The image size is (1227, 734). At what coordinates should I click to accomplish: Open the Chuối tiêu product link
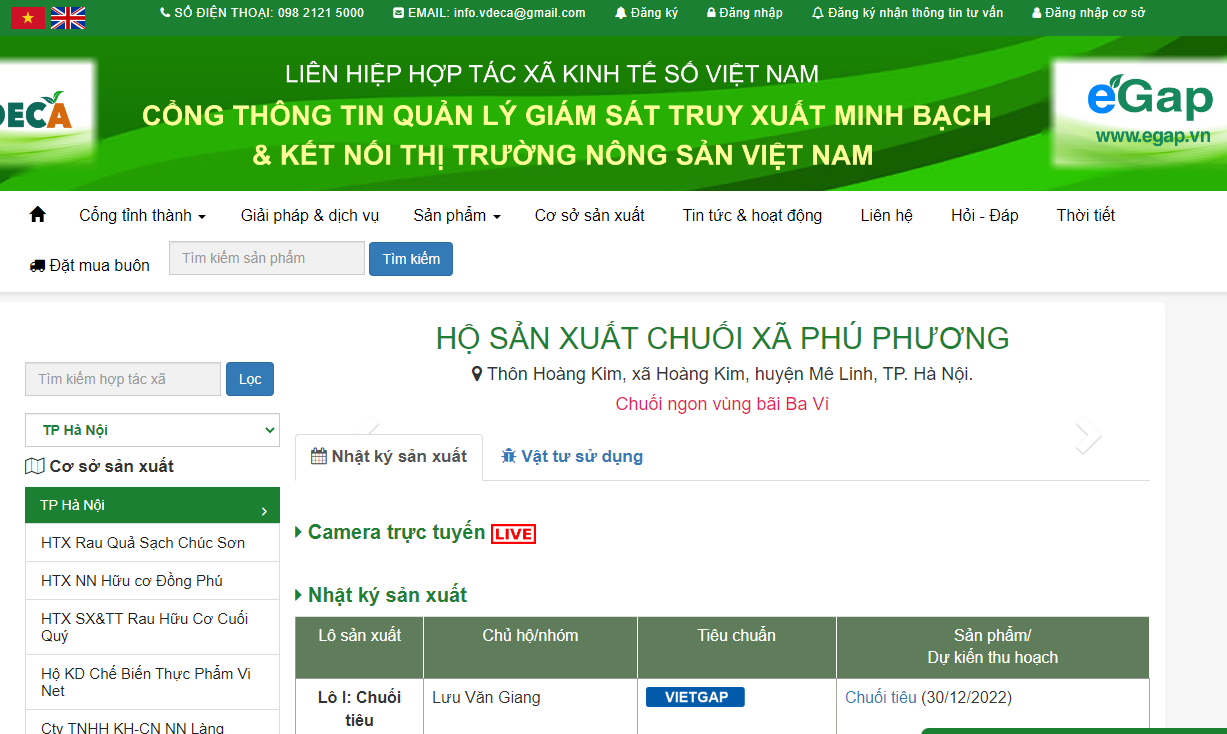click(x=880, y=697)
